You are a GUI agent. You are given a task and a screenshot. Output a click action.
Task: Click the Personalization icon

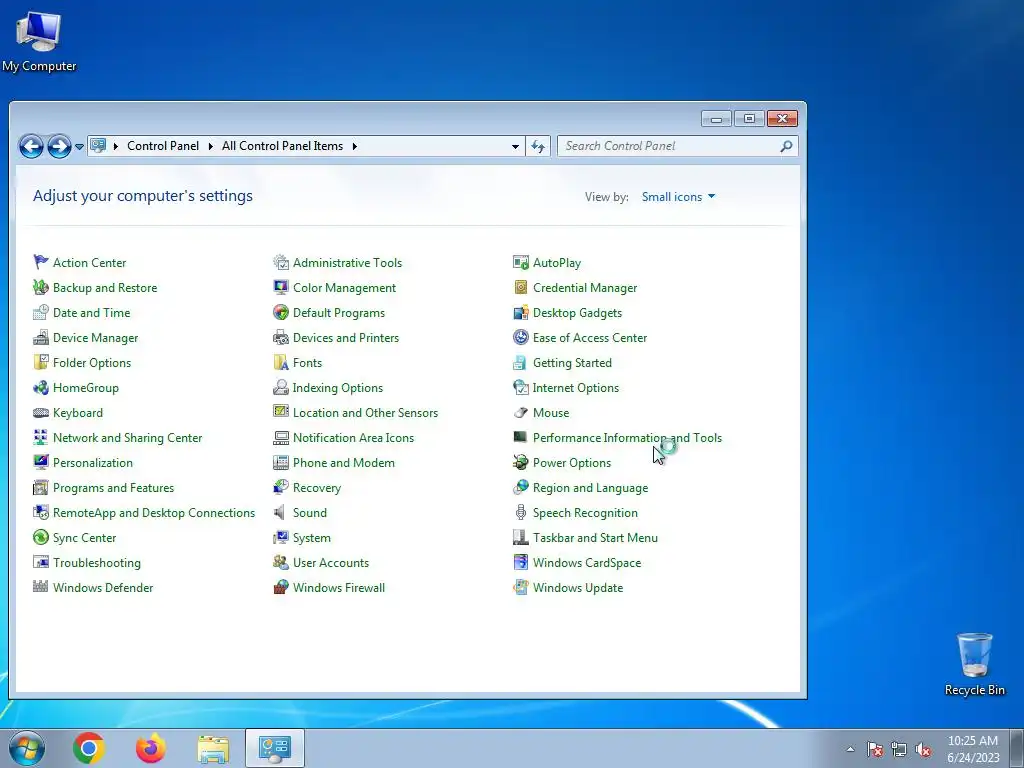tap(40, 462)
